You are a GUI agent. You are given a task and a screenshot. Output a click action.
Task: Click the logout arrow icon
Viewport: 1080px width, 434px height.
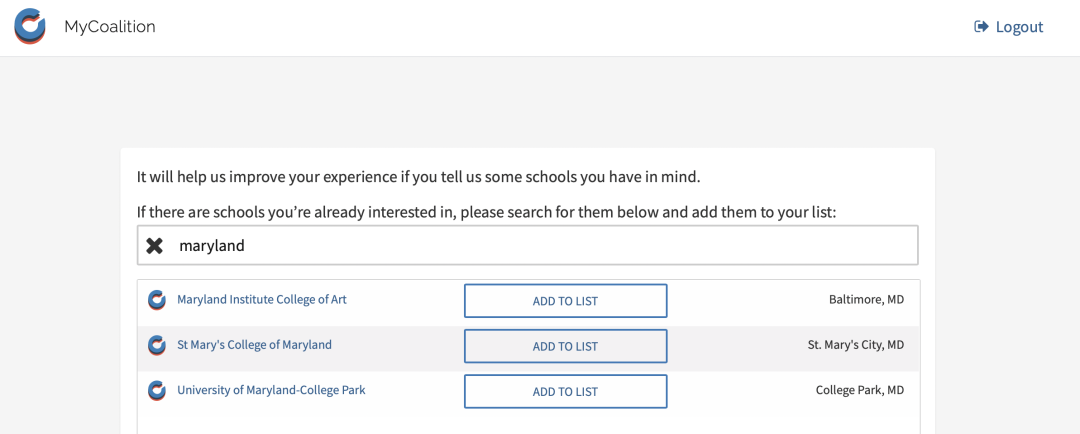[981, 27]
